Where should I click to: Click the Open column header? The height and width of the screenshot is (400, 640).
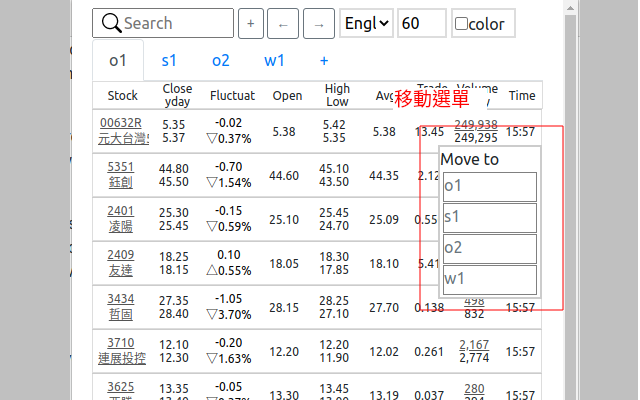[287, 96]
